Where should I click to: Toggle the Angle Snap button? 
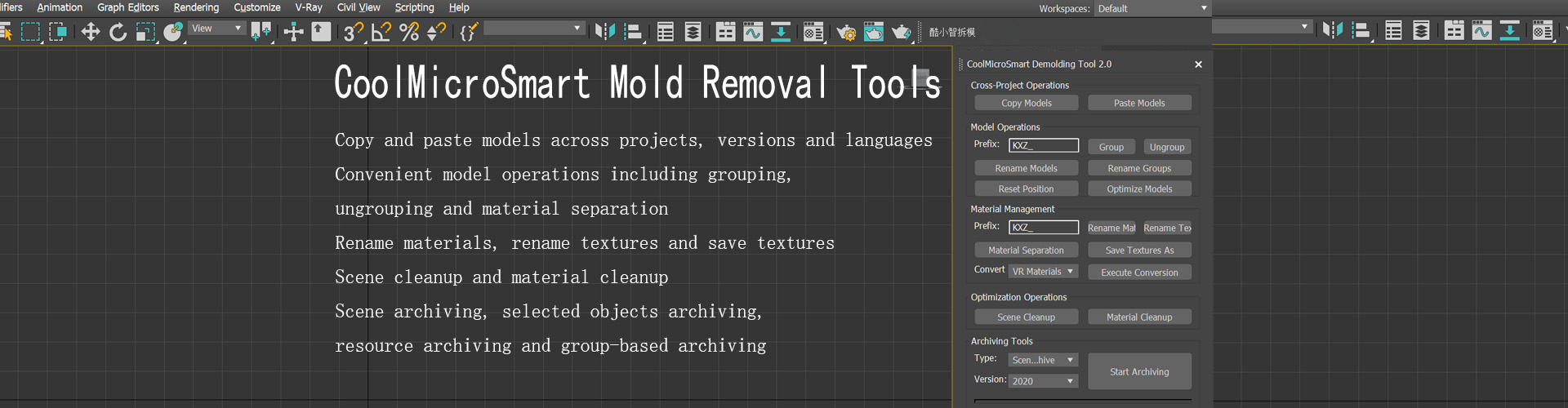click(381, 32)
